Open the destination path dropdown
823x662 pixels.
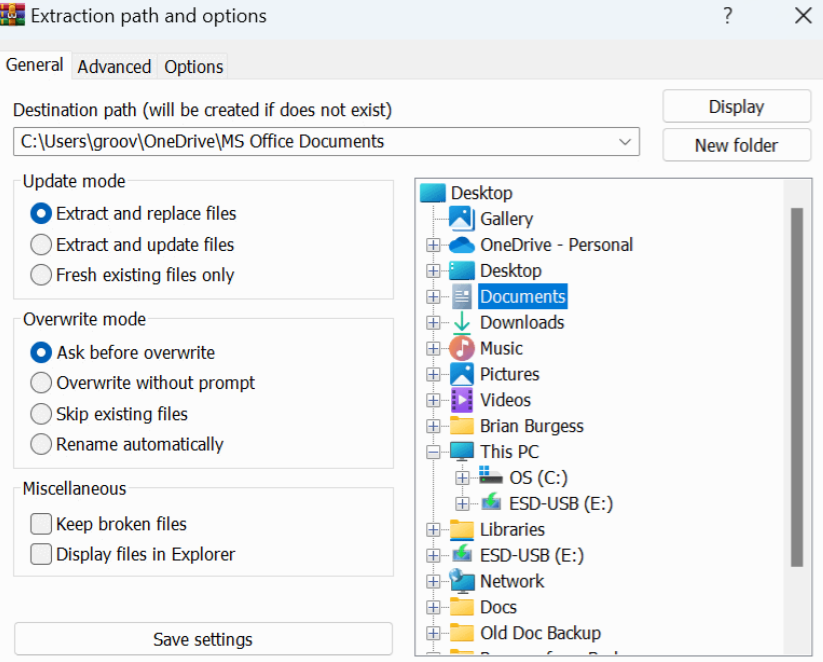click(626, 141)
